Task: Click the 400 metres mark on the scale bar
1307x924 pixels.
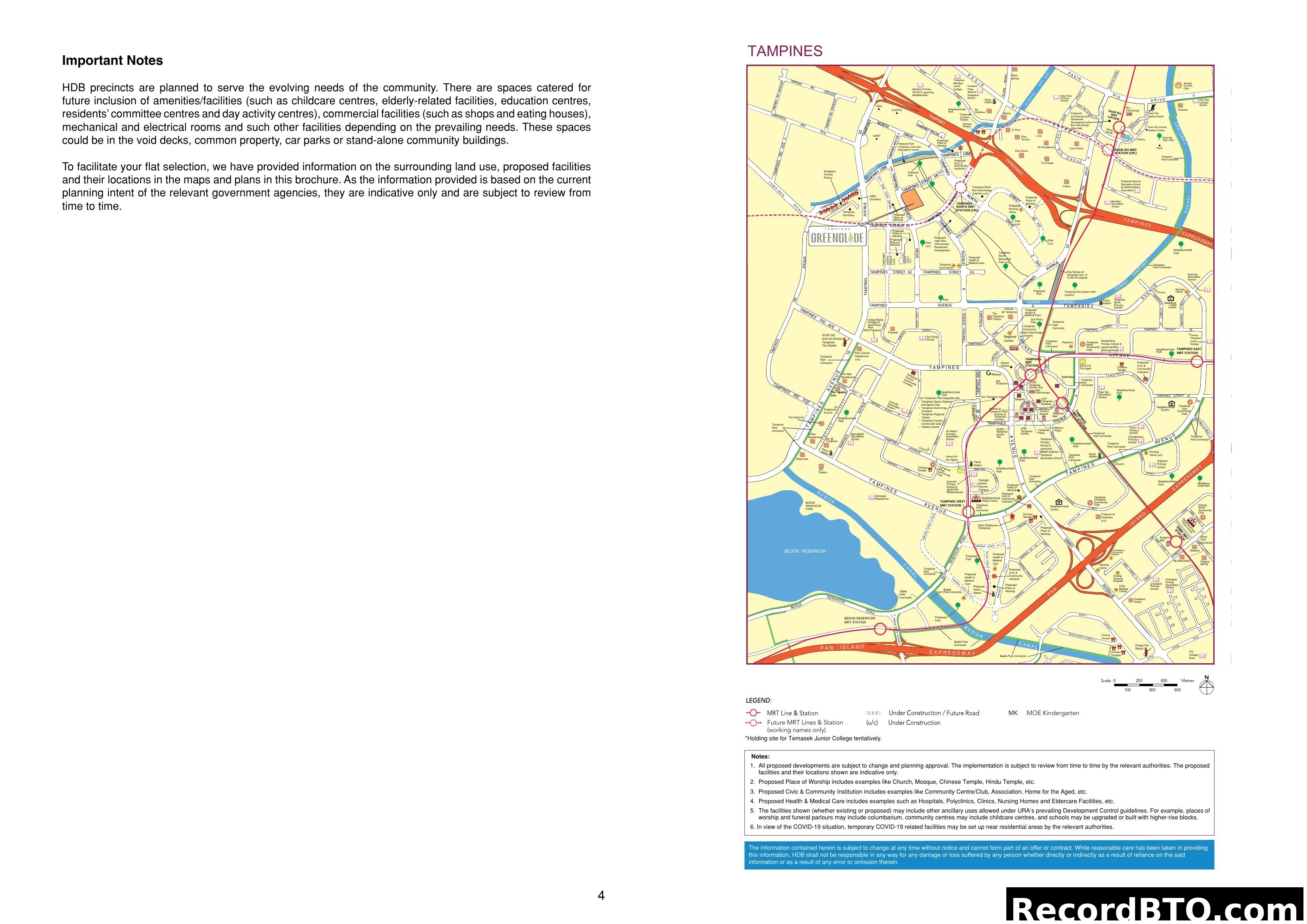Action: (1165, 680)
